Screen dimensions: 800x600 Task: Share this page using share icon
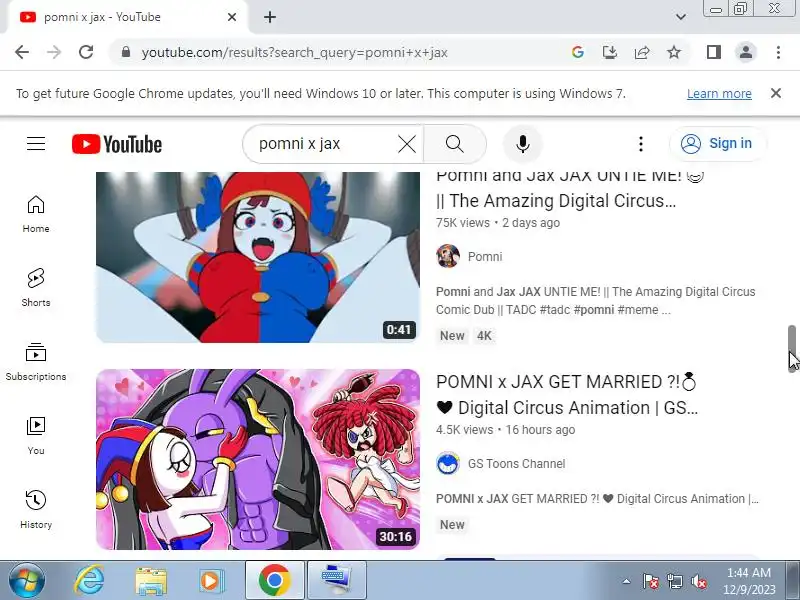(x=642, y=52)
